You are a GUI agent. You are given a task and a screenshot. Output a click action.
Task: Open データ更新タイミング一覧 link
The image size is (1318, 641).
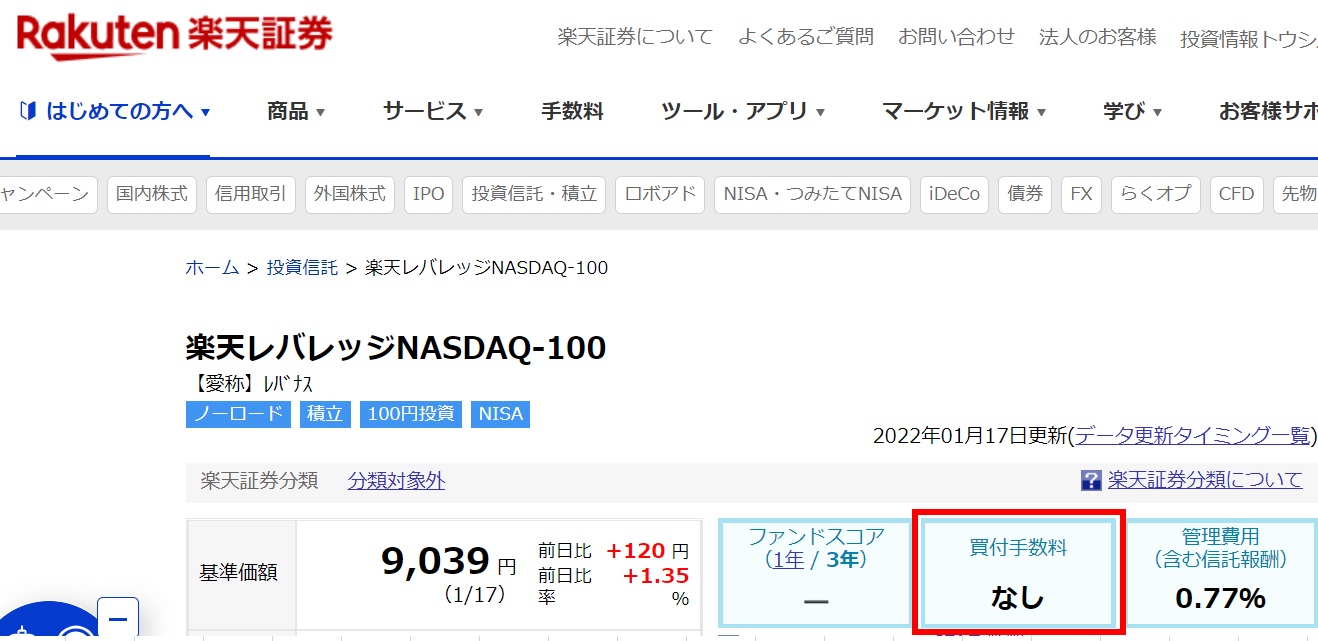pos(1192,436)
